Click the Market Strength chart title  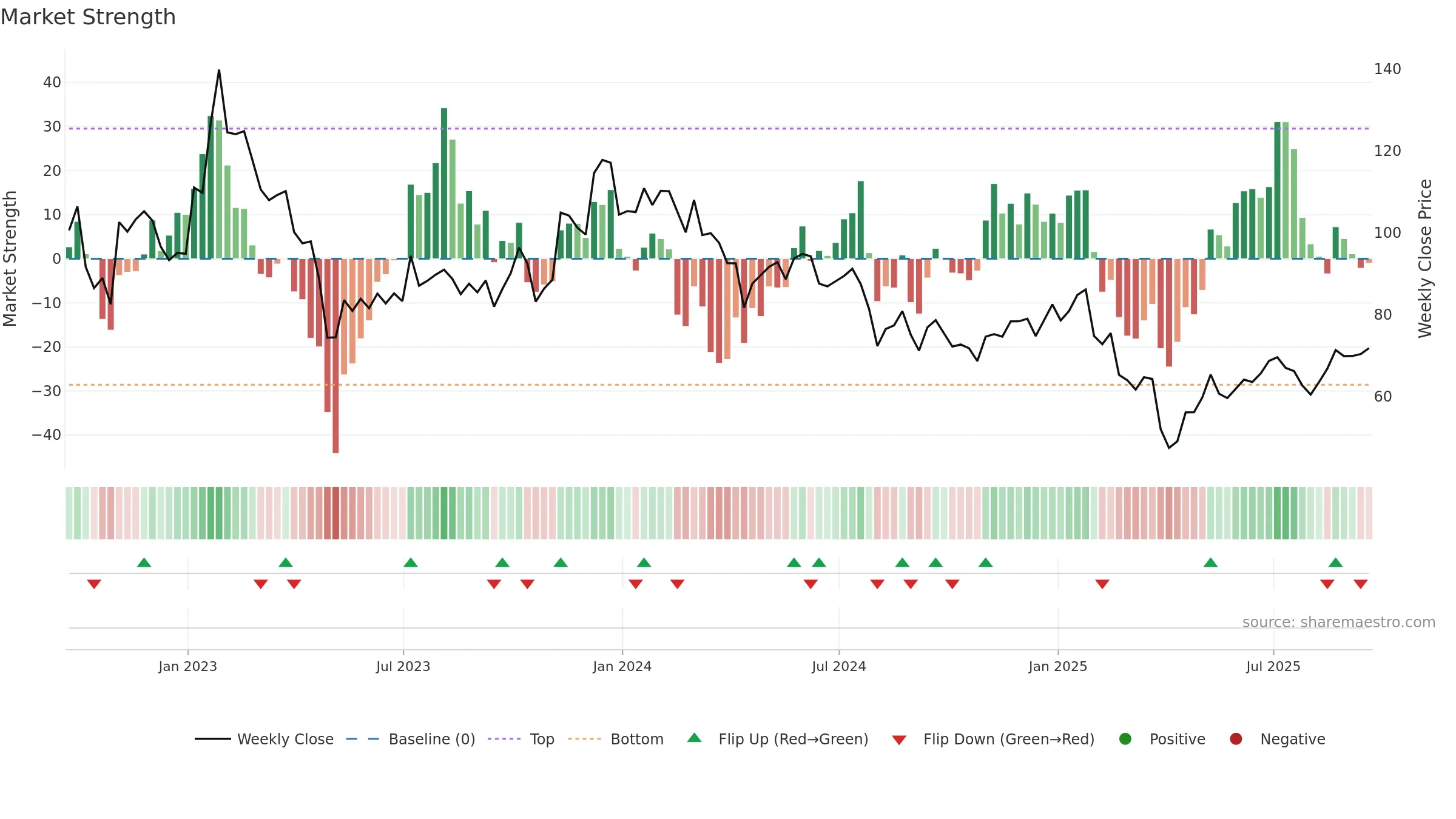(x=88, y=17)
